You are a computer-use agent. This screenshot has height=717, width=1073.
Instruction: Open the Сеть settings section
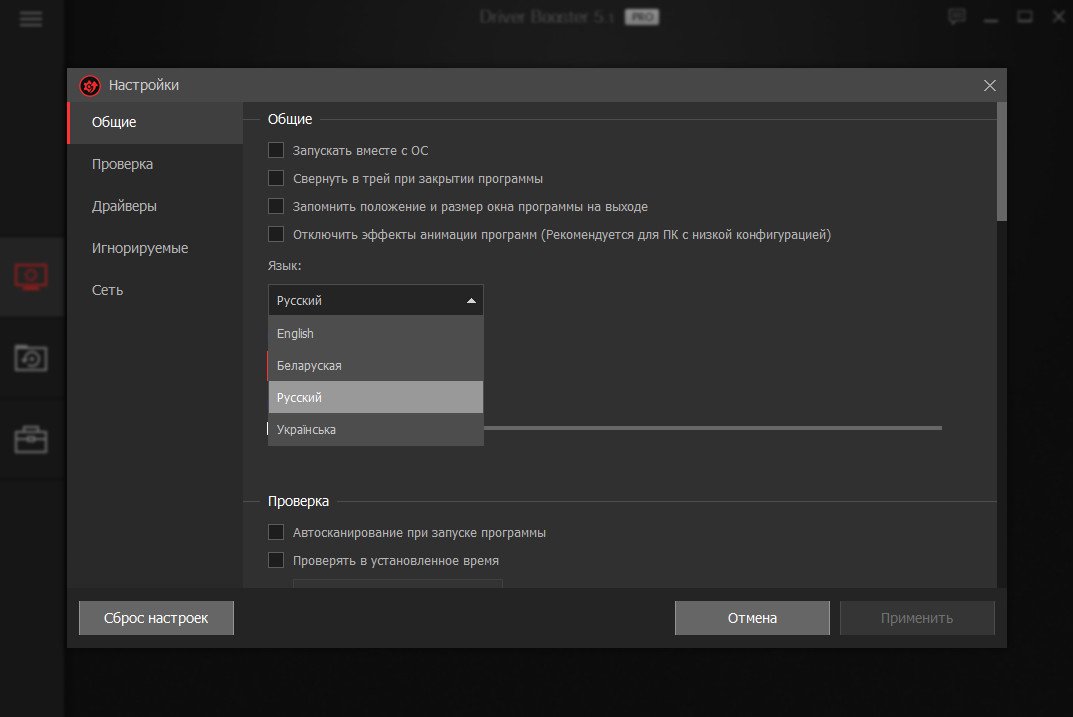(x=107, y=290)
